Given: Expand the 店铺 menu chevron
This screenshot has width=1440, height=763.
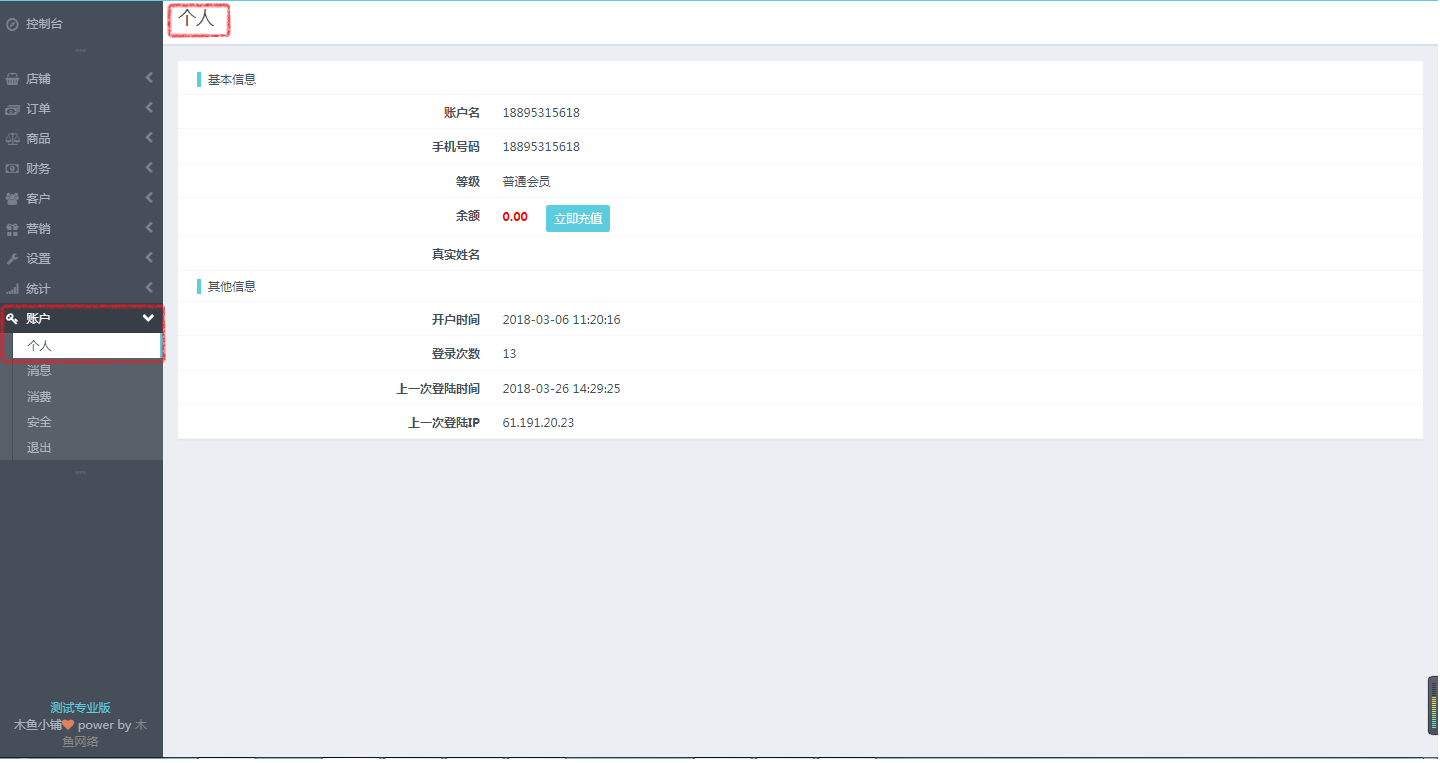Looking at the screenshot, I should [x=149, y=78].
